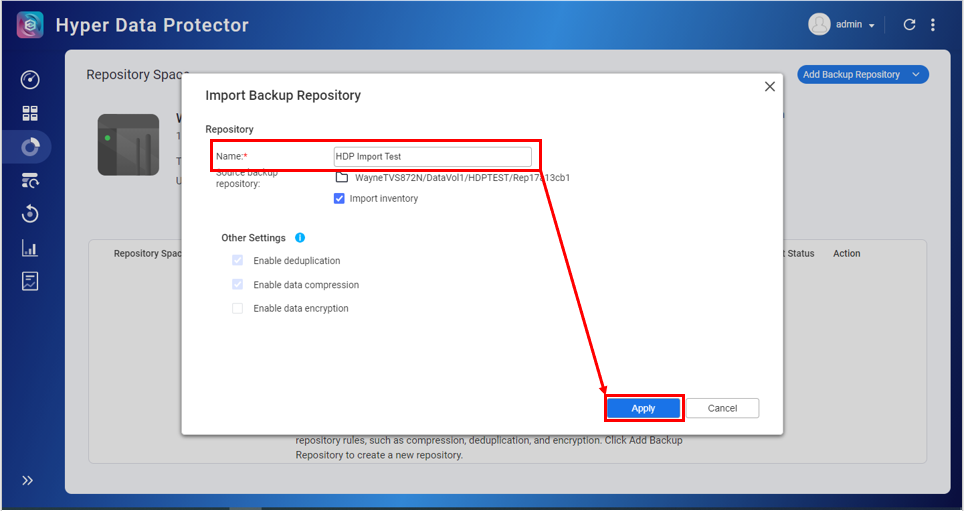Screen dimensions: 964x511
Task: Open the Restore sidebar icon
Action: pyautogui.click(x=30, y=214)
